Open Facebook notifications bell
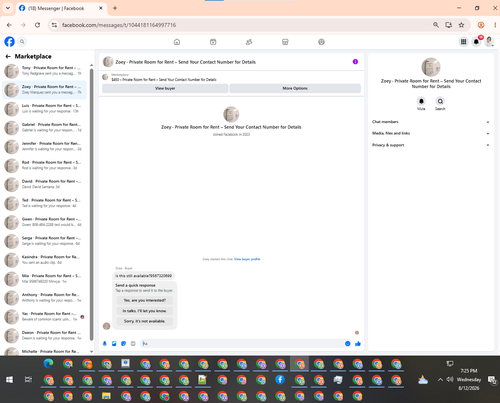Viewport: 500px width, 403px height. click(x=476, y=42)
